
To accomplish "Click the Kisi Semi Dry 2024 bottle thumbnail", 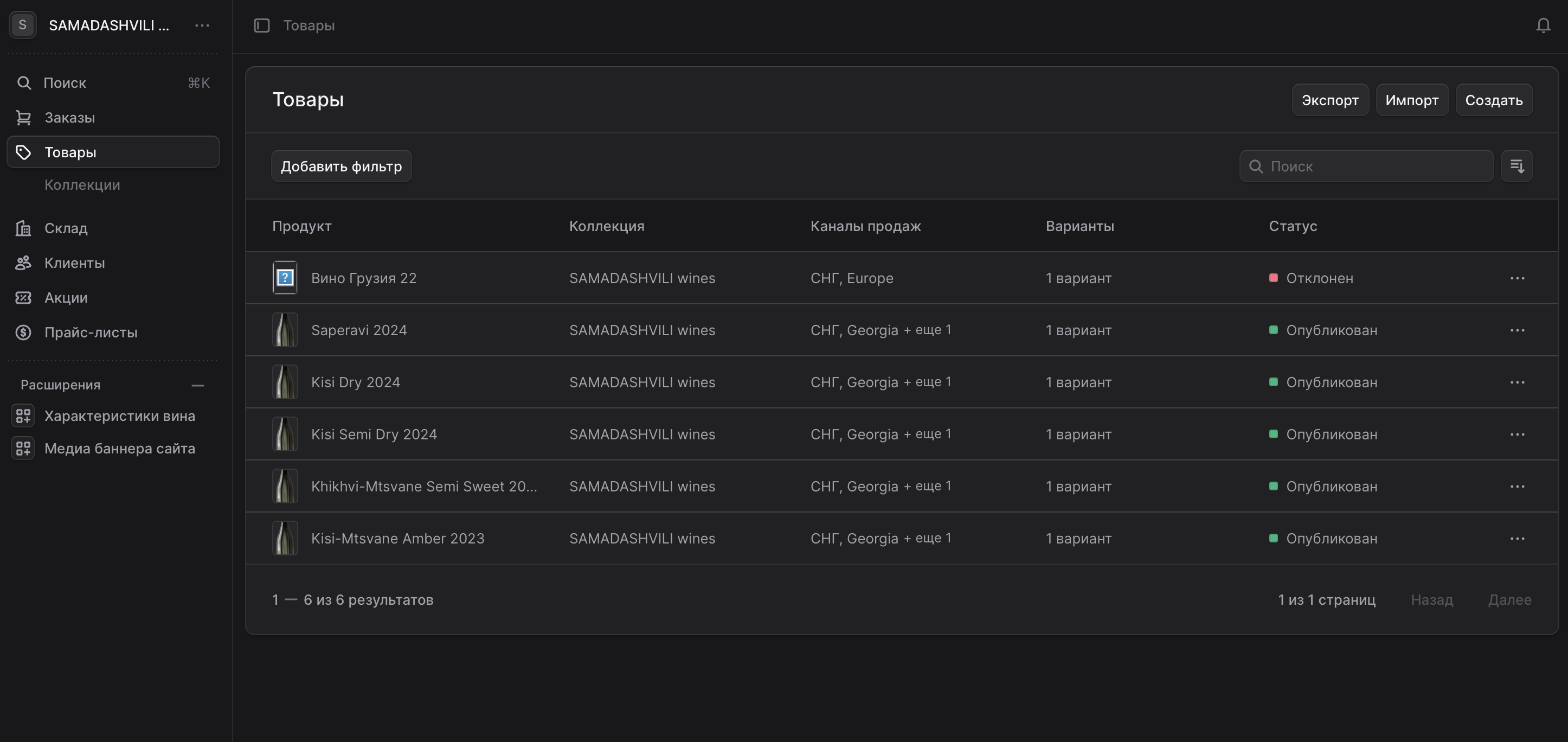I will point(285,434).
